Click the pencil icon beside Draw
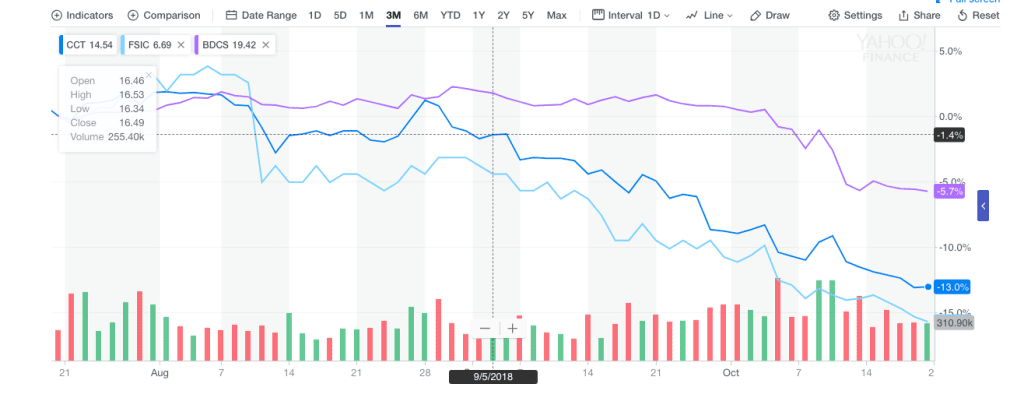 (755, 15)
